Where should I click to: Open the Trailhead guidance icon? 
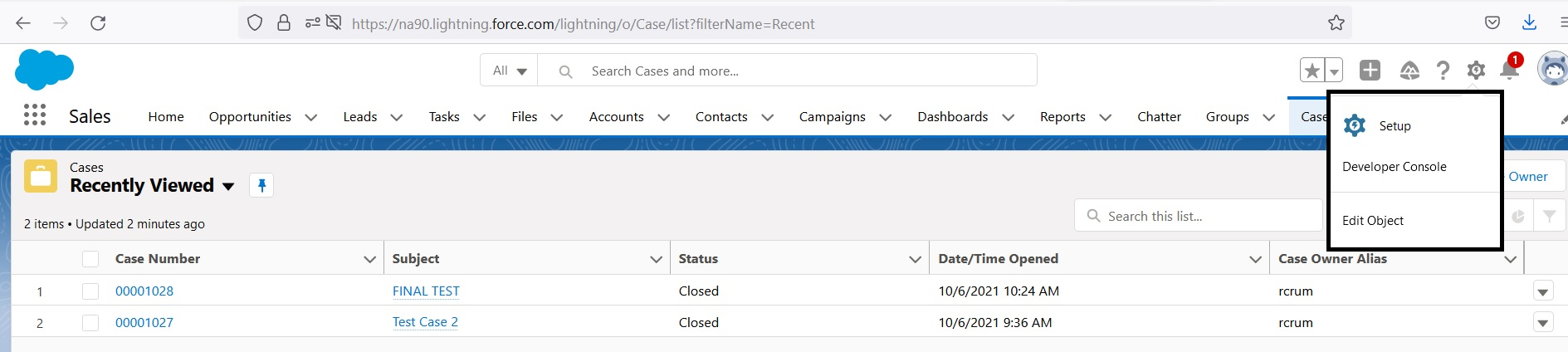[x=1409, y=71]
